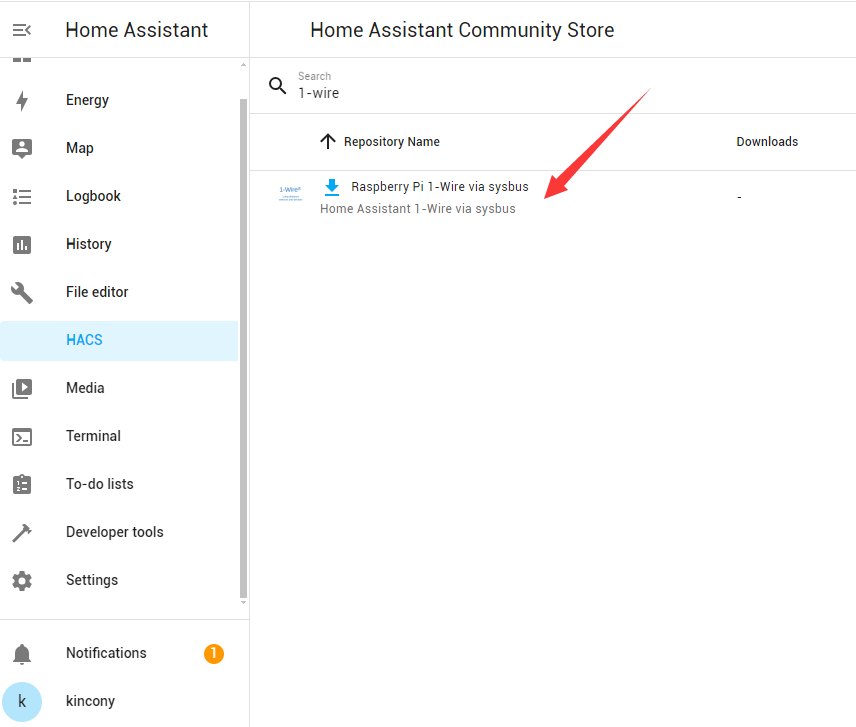Click the Terminal console icon

click(22, 436)
